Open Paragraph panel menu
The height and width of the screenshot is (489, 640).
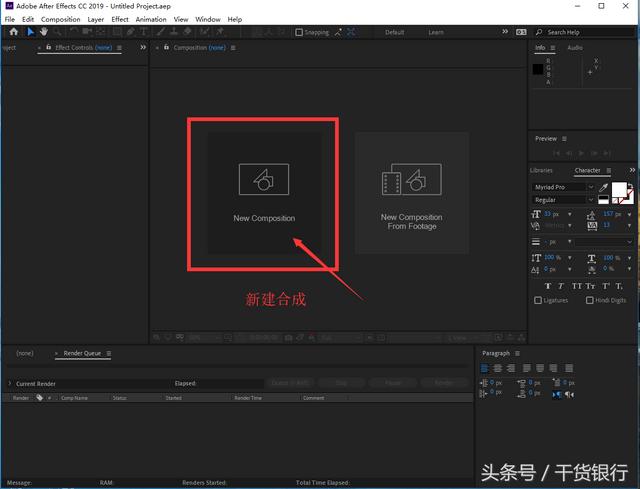pos(517,353)
